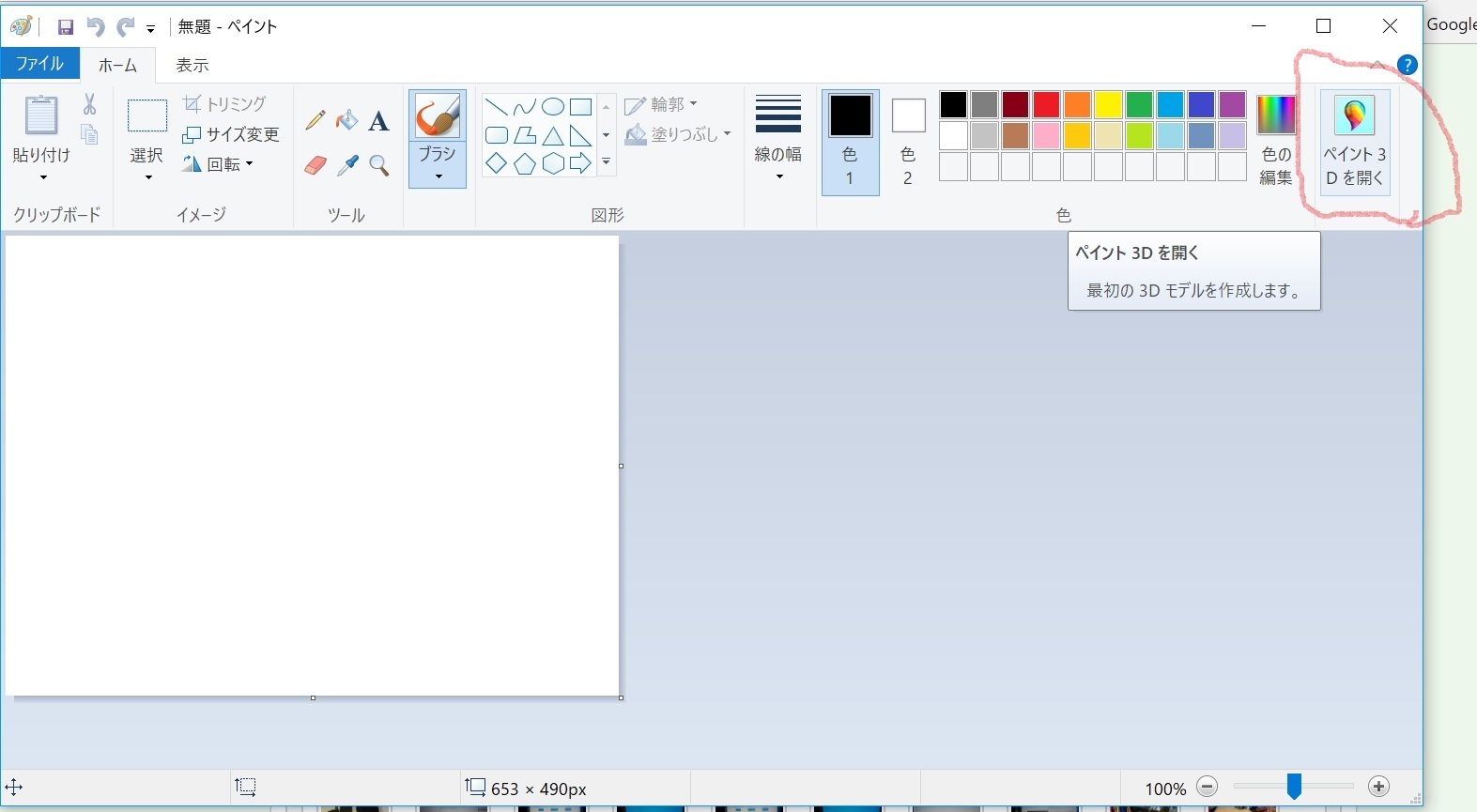Screen dimensions: 1477x812
Task: Click on the white drawing canvas
Action: [x=312, y=466]
